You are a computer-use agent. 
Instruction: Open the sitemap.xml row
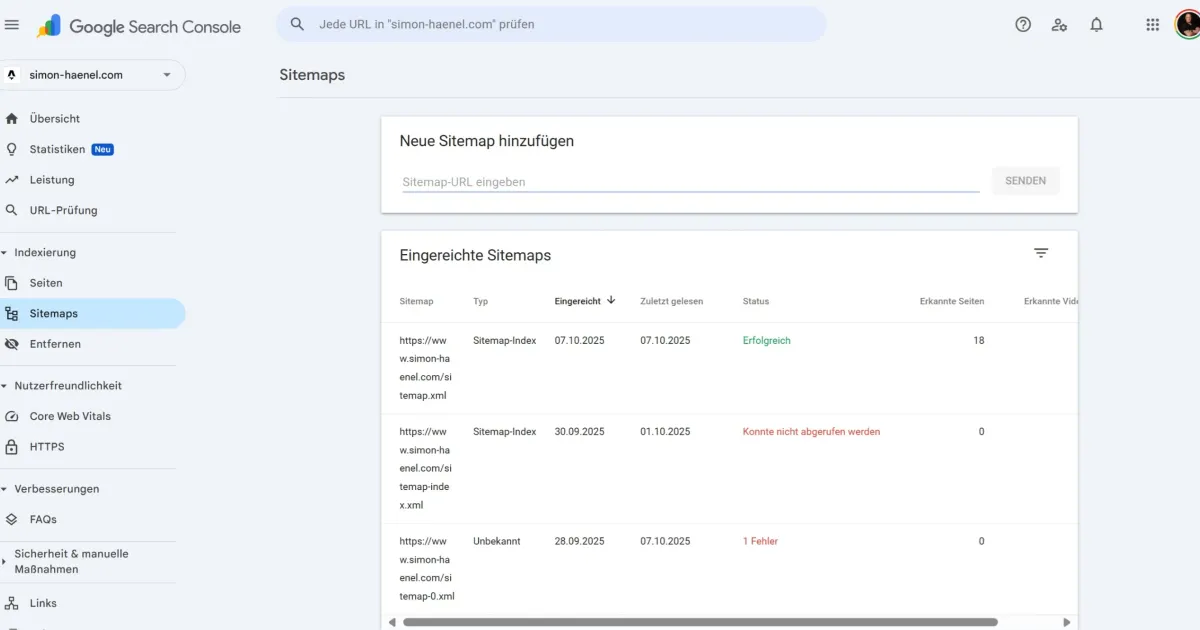(x=730, y=368)
